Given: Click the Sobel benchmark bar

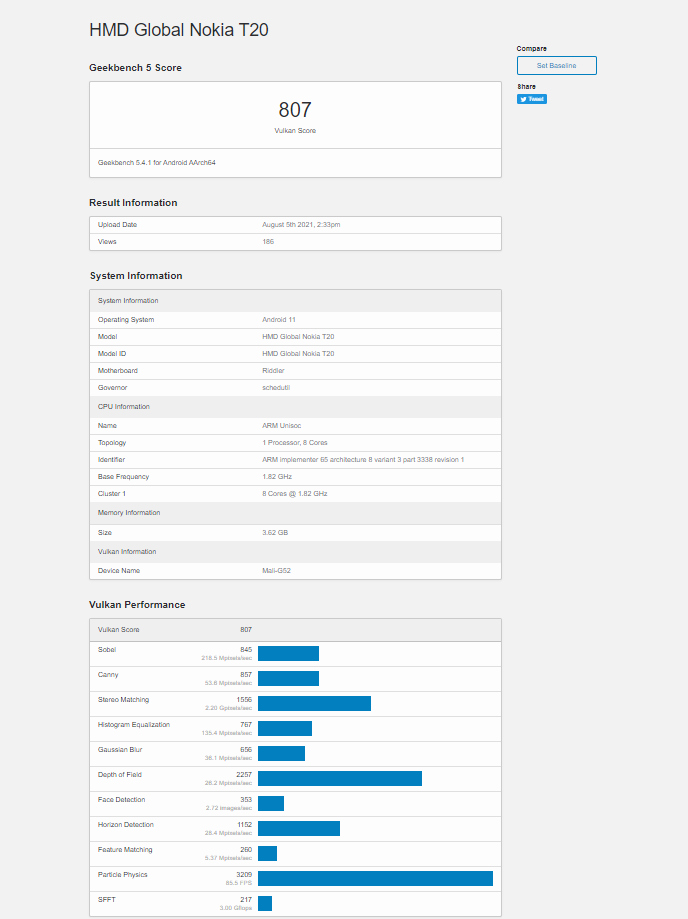Looking at the screenshot, I should [x=288, y=653].
